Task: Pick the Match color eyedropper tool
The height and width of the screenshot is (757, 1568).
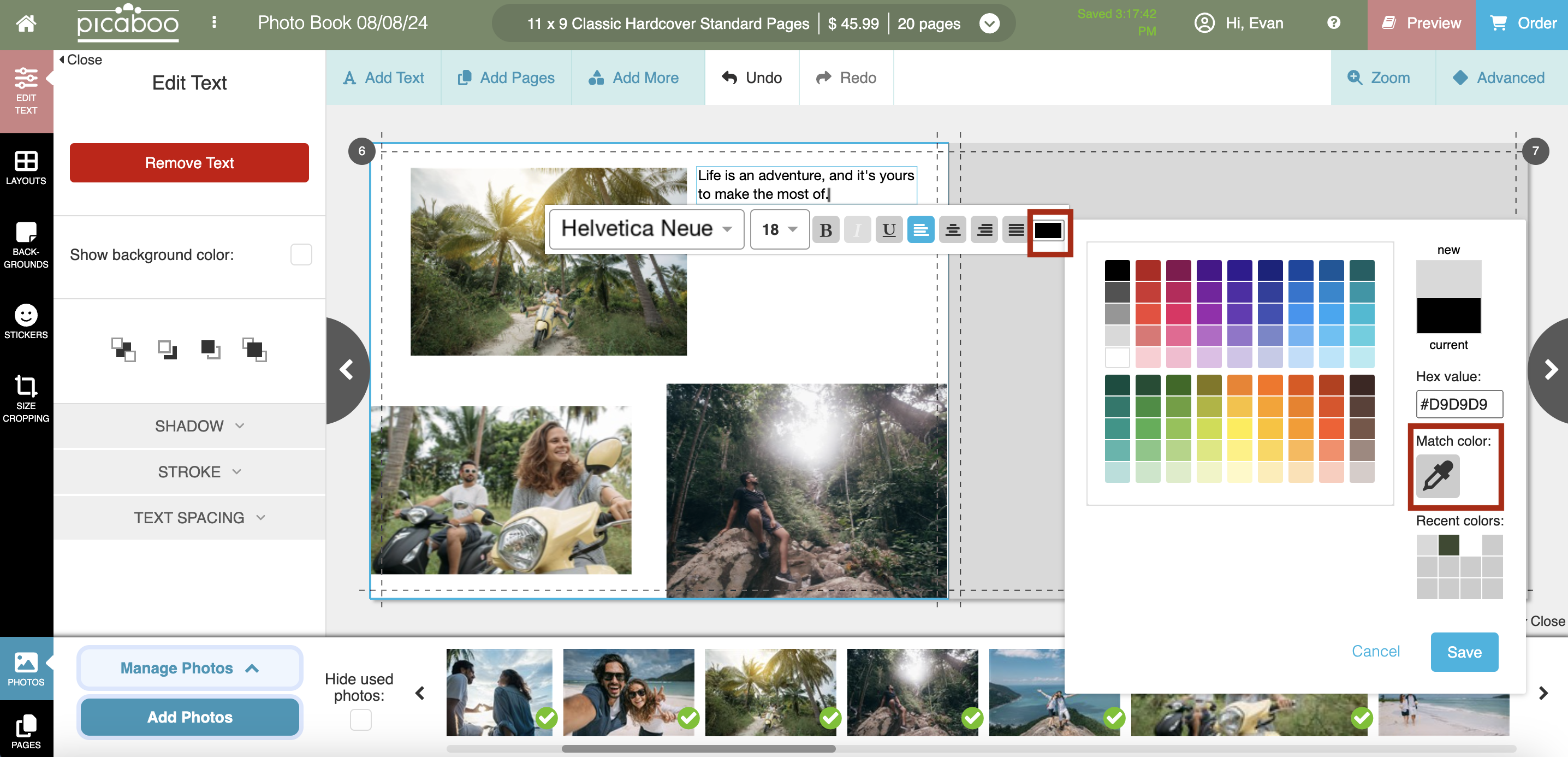Action: tap(1438, 476)
